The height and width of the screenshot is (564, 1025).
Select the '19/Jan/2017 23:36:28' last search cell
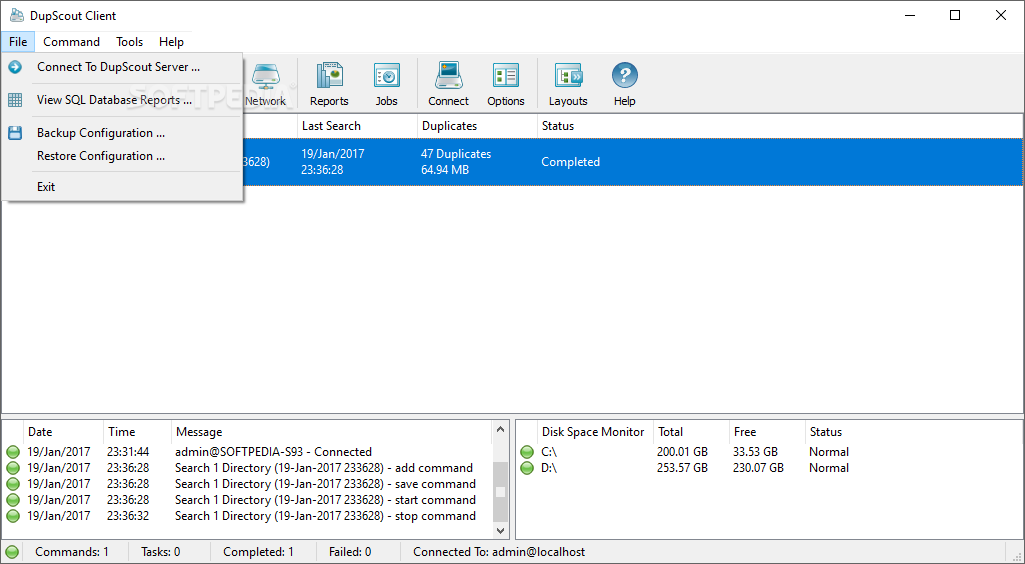coord(333,162)
